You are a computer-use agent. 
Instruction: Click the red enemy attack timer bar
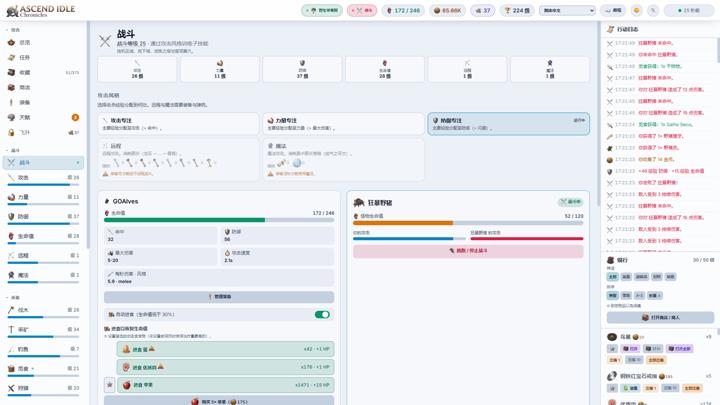coord(527,239)
